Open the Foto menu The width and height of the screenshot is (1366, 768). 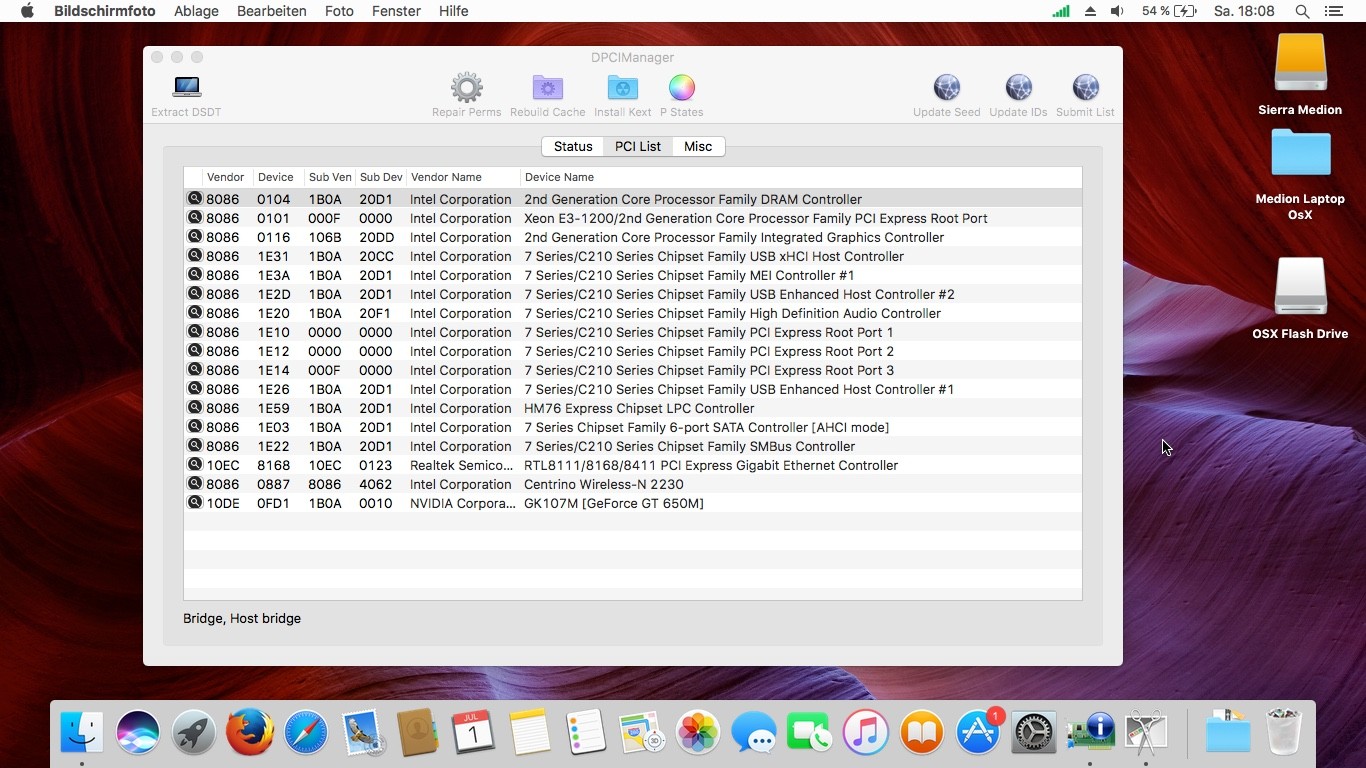(x=339, y=11)
